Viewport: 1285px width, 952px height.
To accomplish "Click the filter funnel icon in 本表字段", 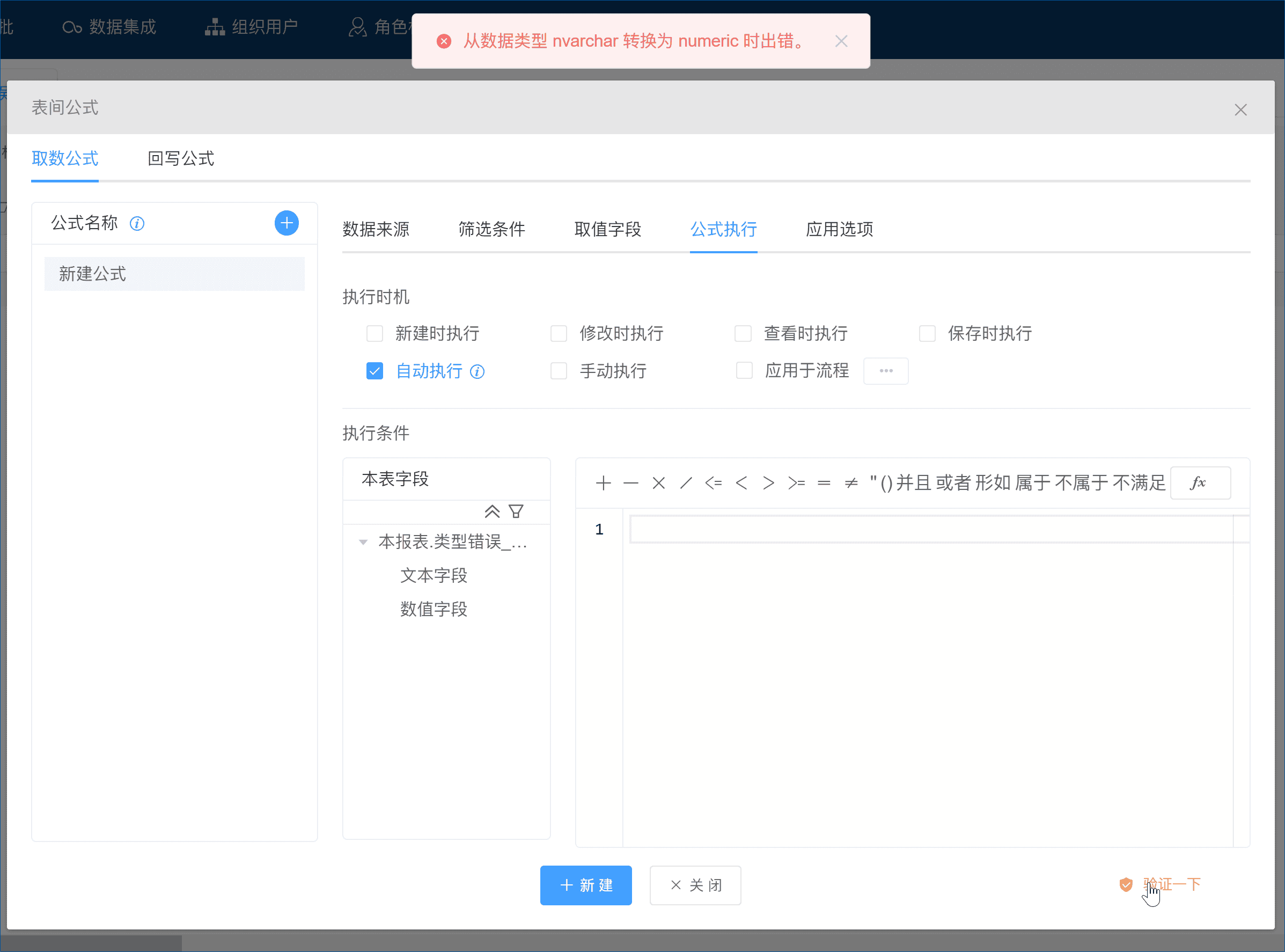I will click(516, 512).
